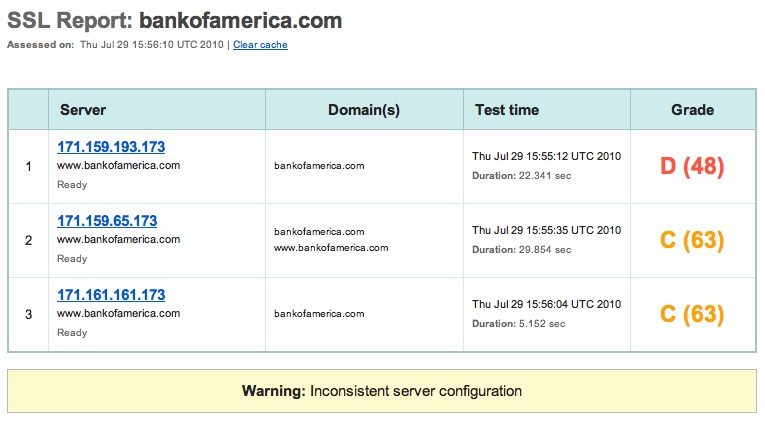Click the D (48) grade
The image size is (765, 423).
692,166
